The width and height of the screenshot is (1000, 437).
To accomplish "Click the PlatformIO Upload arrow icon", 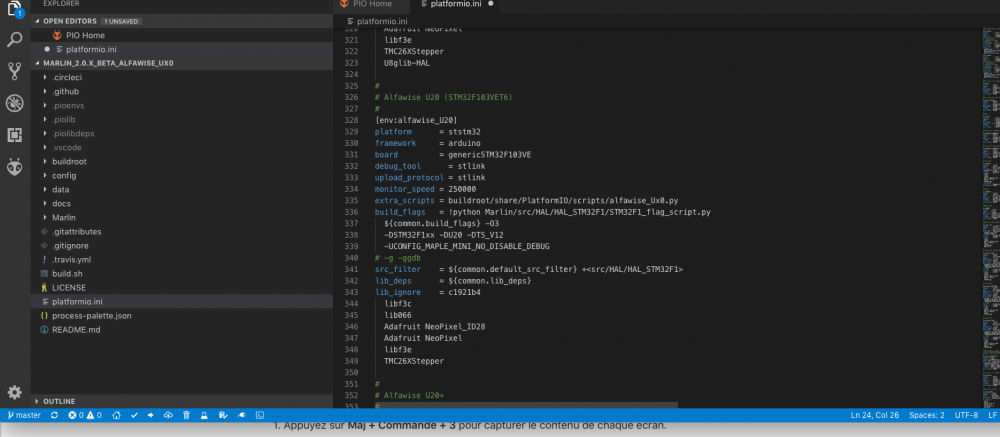I will [x=151, y=415].
